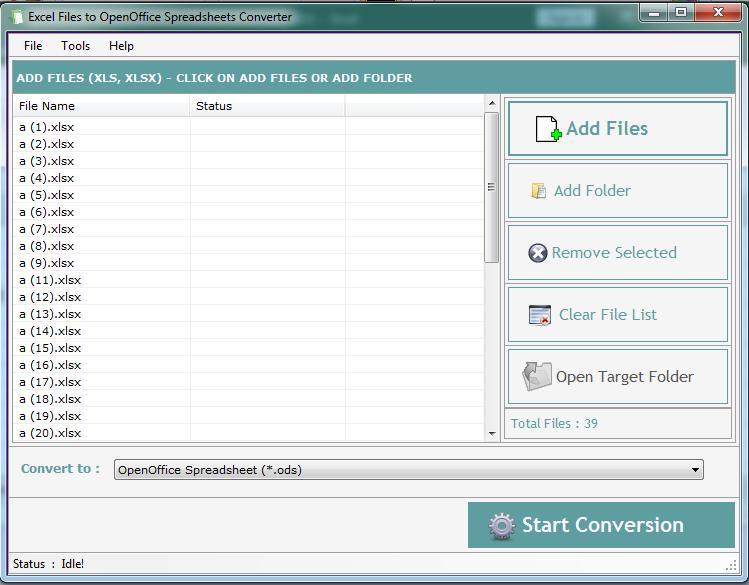Click the Add Folder icon
The height and width of the screenshot is (585, 749).
539,191
